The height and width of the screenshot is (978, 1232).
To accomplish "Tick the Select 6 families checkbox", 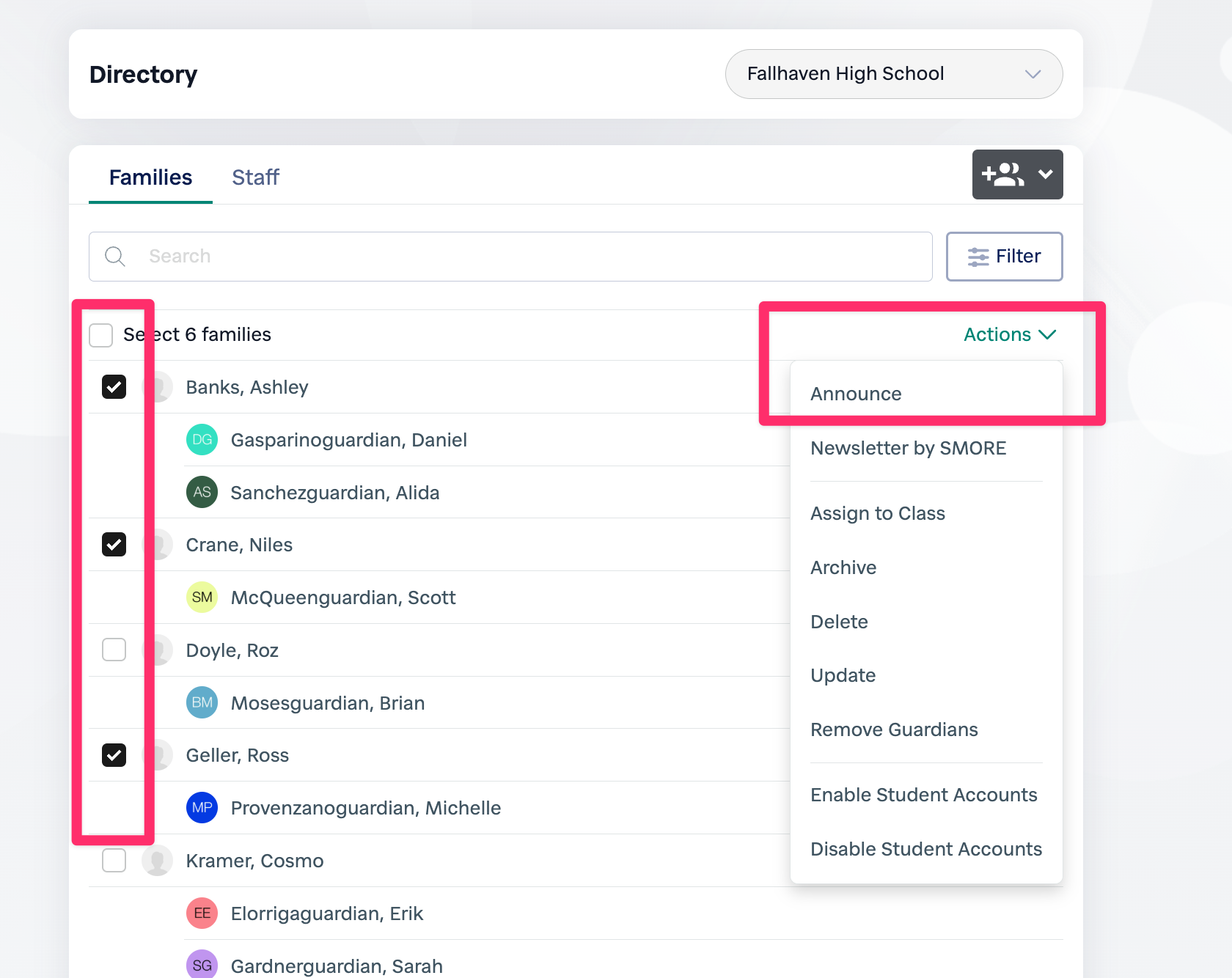I will (100, 335).
